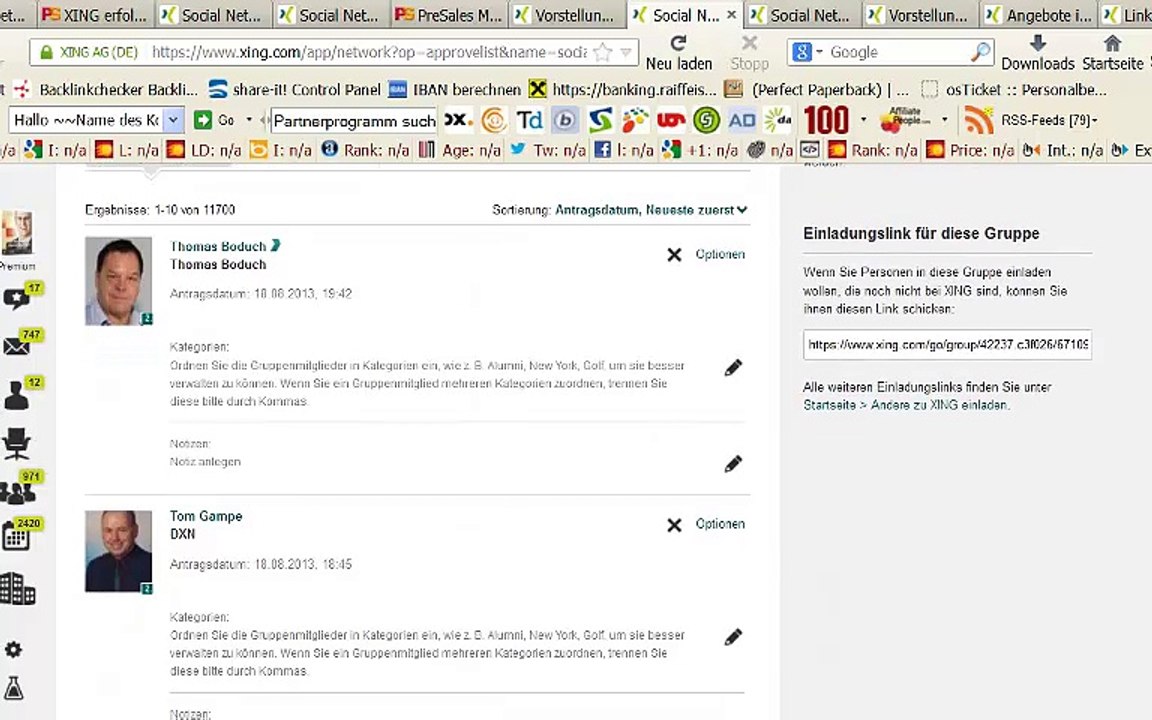The image size is (1152, 720).
Task: Switch to the first Vorstellun... tab
Action: tap(565, 15)
